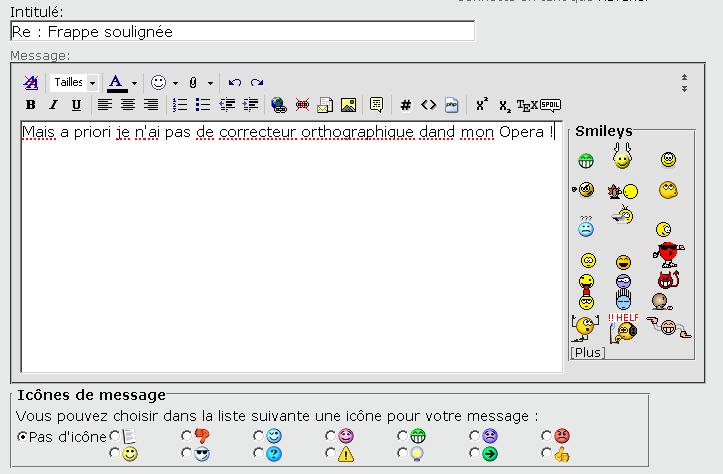Click the insert smiley toolbar icon
The image size is (723, 474).
click(158, 83)
